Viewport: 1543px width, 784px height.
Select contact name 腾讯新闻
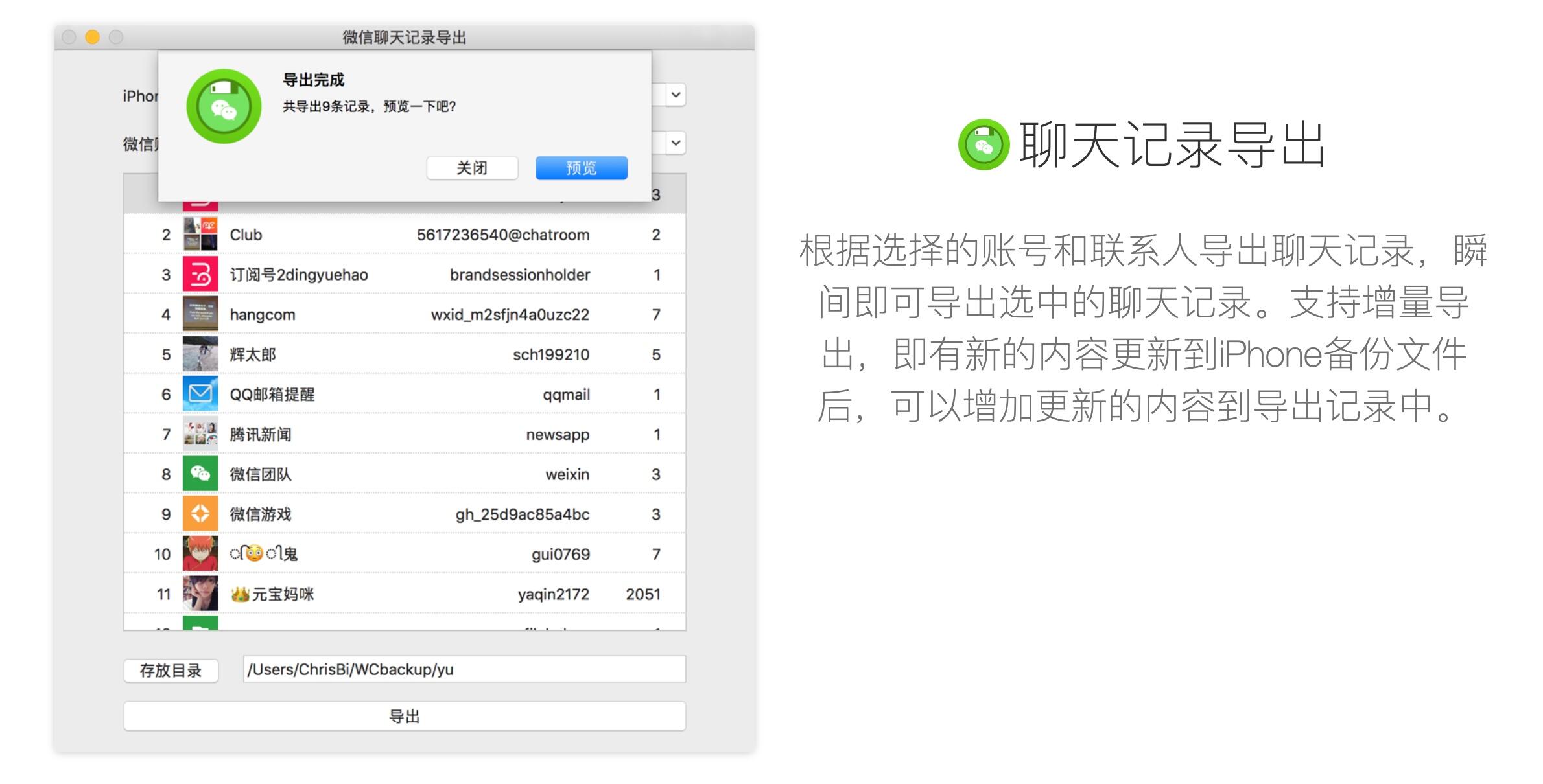pos(261,434)
